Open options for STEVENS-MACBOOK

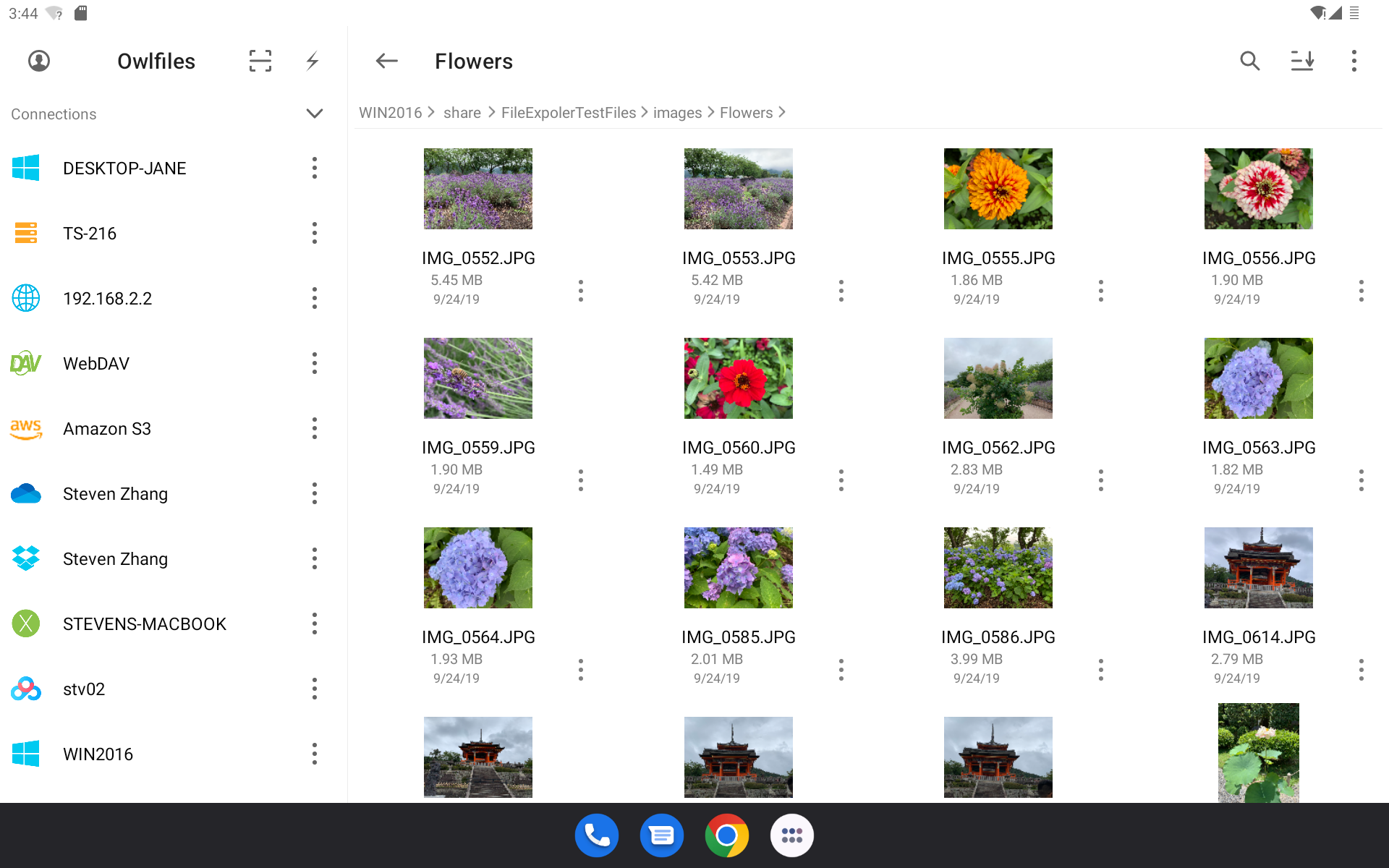pyautogui.click(x=315, y=624)
